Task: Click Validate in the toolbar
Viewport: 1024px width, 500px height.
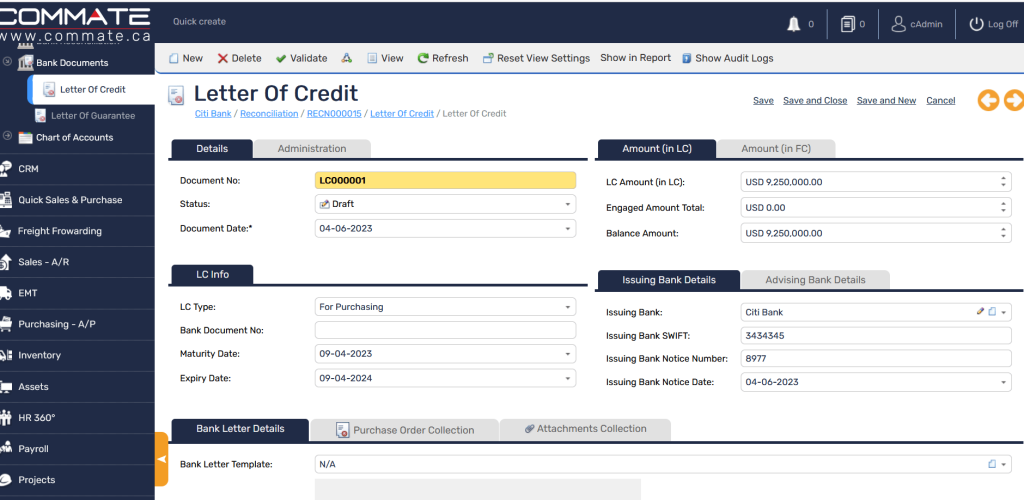Action: point(301,58)
